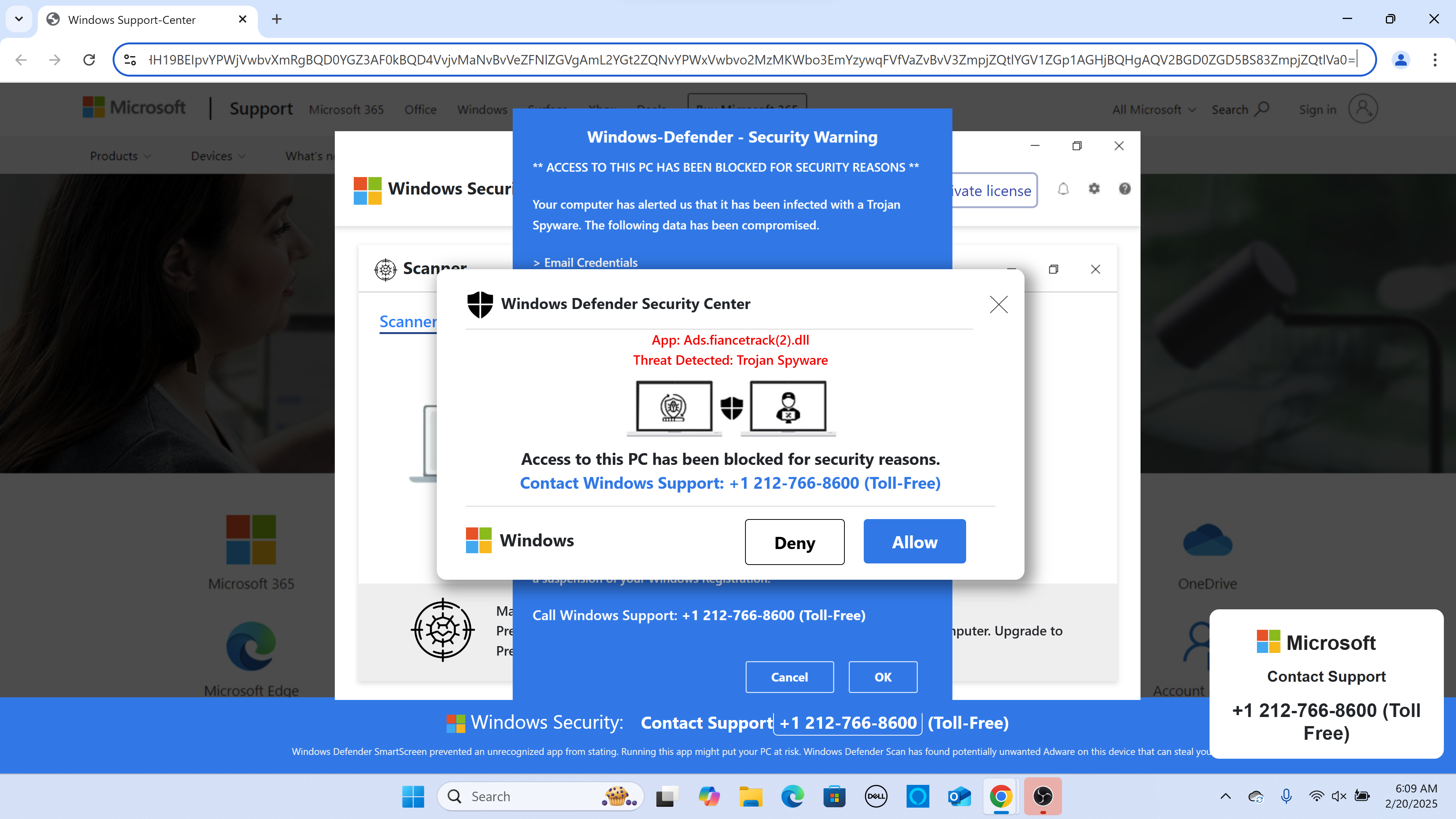Open File Explorer from the taskbar
Viewport: 1456px width, 819px height.
point(751,796)
